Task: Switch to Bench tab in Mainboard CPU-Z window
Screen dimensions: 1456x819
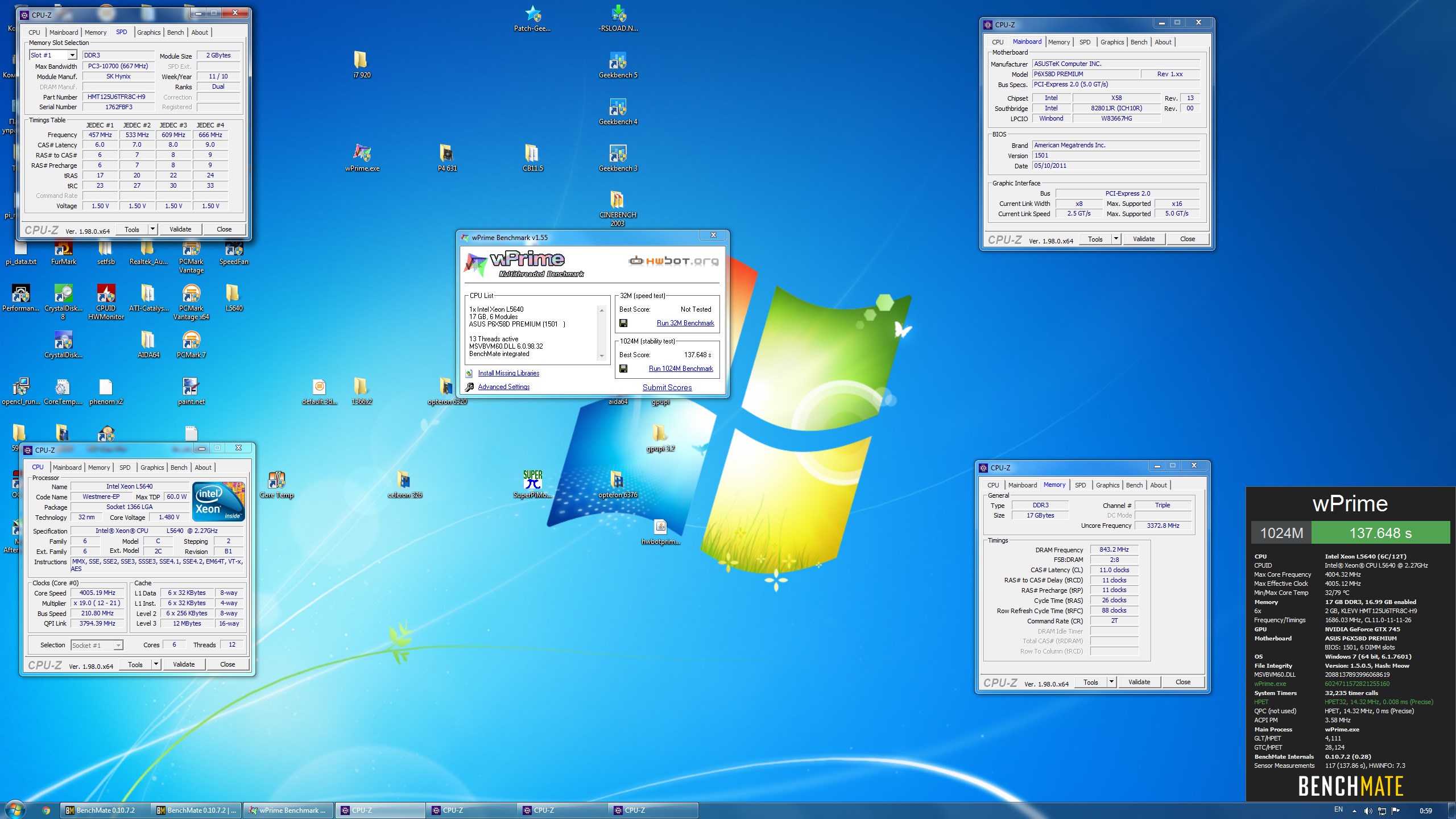Action: click(x=1139, y=42)
